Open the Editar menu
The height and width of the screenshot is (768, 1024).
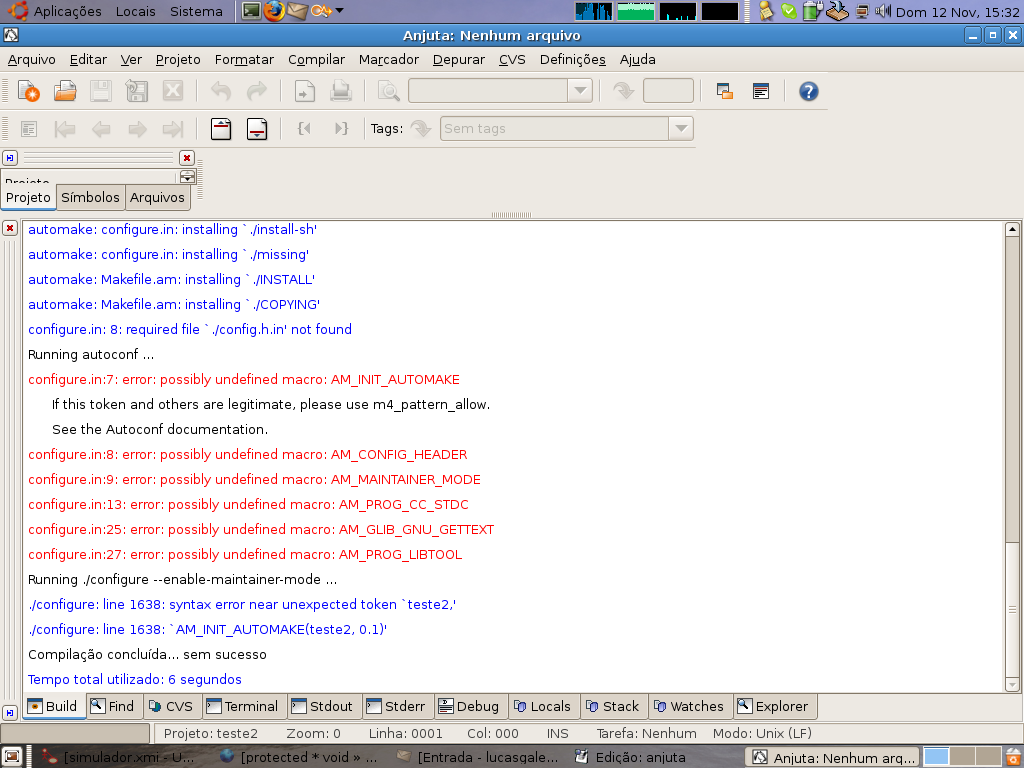point(88,59)
